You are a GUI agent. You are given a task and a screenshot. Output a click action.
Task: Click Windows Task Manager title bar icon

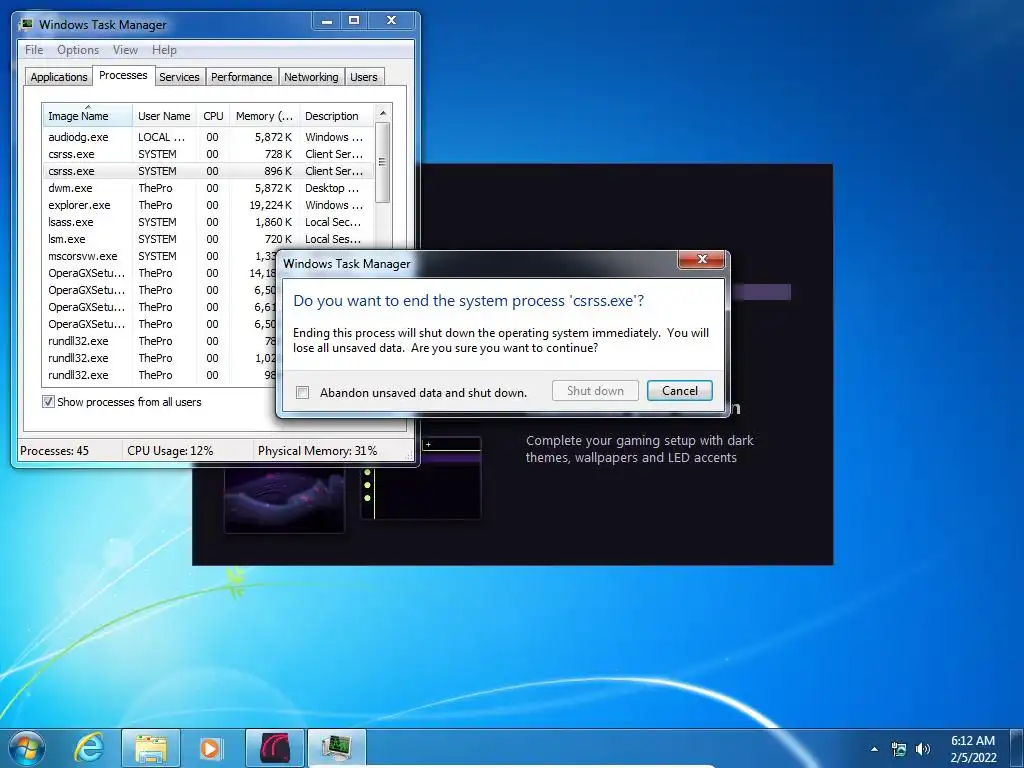click(27, 24)
